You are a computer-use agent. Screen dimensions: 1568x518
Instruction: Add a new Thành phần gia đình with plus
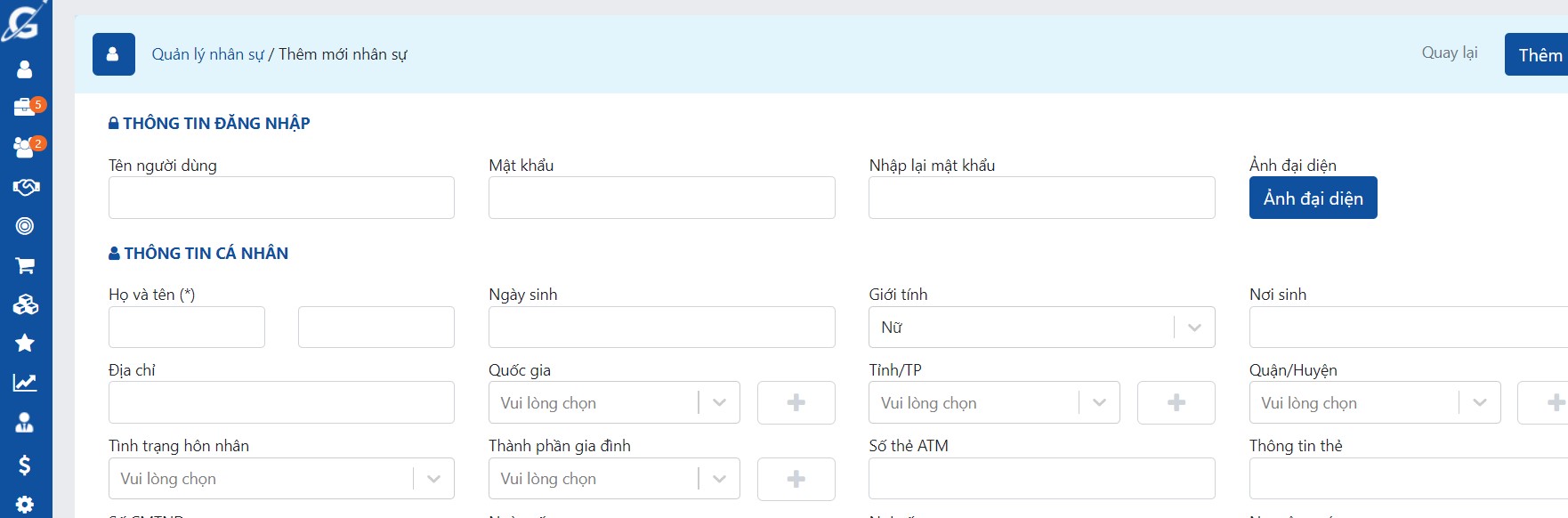[x=796, y=479]
